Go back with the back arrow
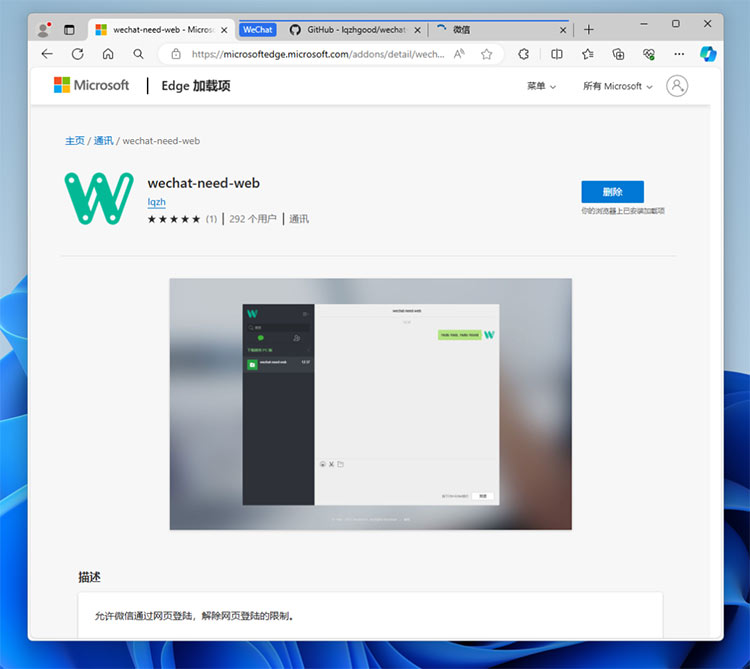This screenshot has height=669, width=750. pyautogui.click(x=47, y=54)
